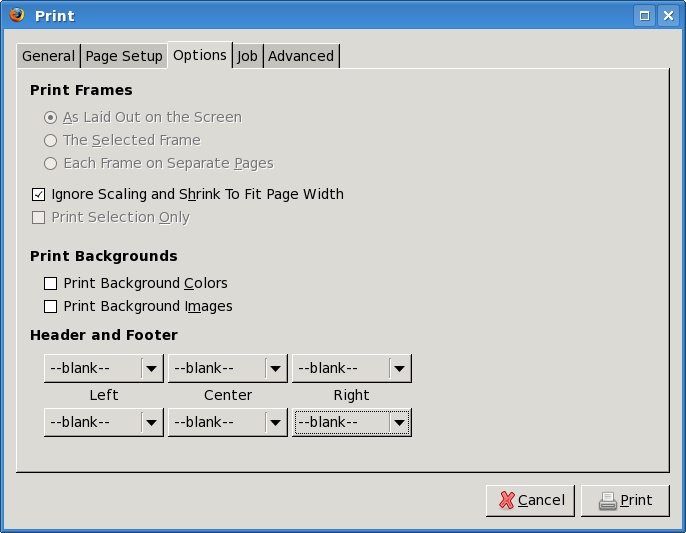Go to the Advanced tab
This screenshot has width=686, height=533.
coord(301,56)
